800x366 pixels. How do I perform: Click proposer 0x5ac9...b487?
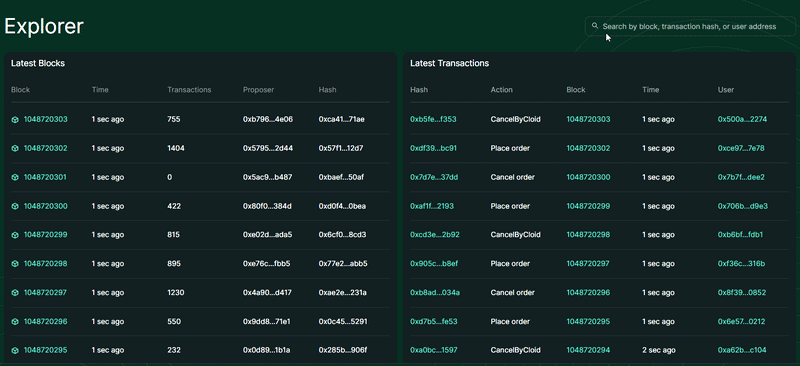click(267, 177)
